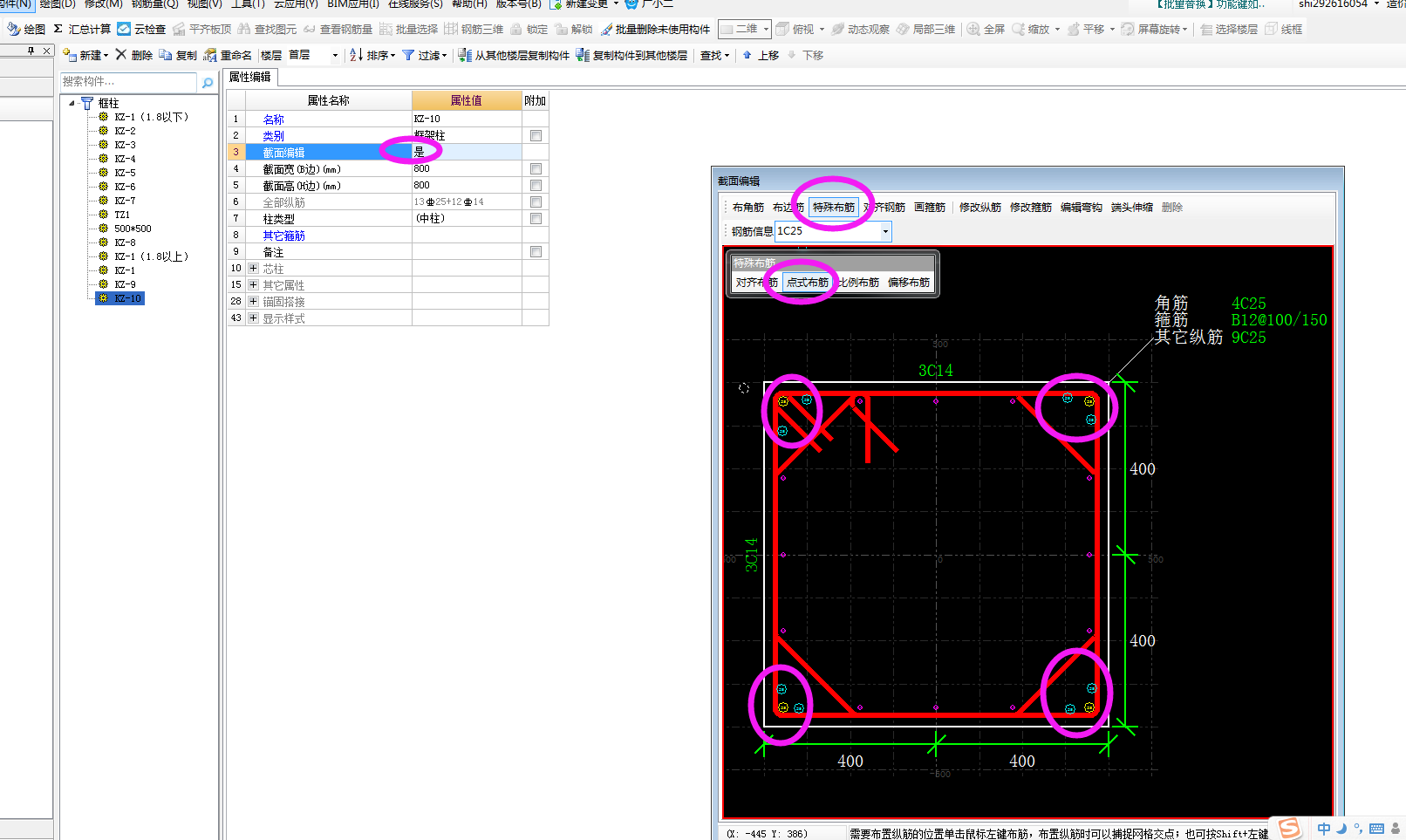Open the 视图(V) menu

click(204, 4)
